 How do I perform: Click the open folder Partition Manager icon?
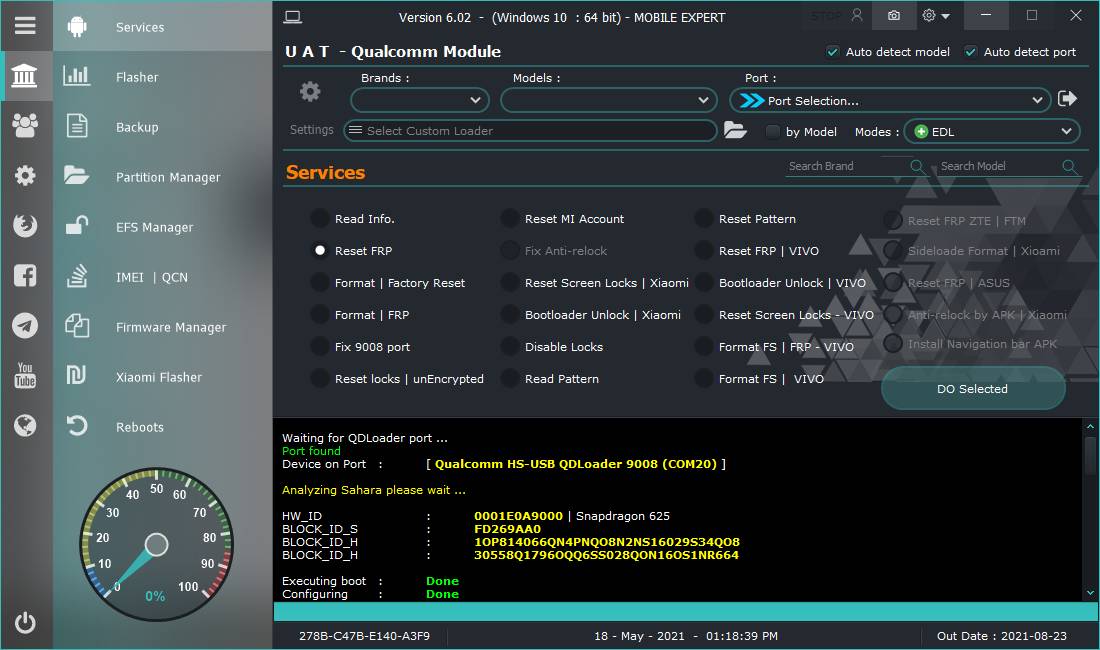76,175
